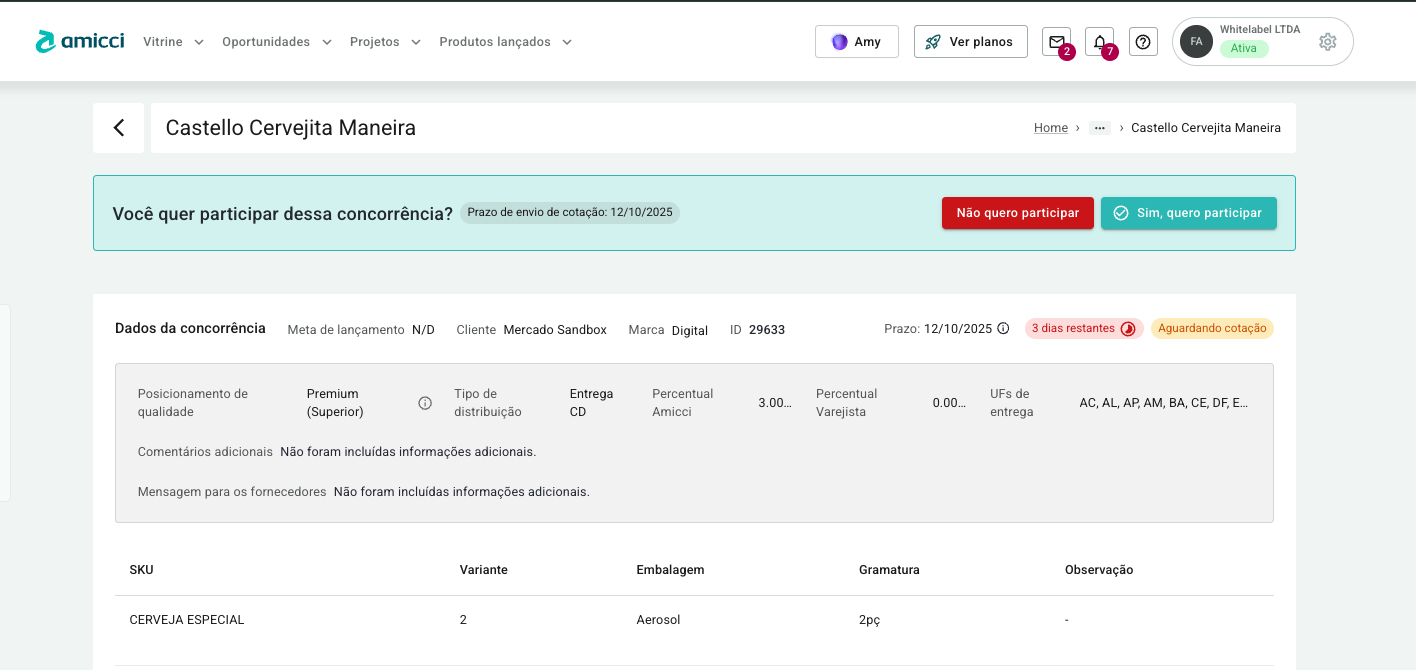Accept with Sim, quero participar
The height and width of the screenshot is (670, 1416).
coord(1188,213)
